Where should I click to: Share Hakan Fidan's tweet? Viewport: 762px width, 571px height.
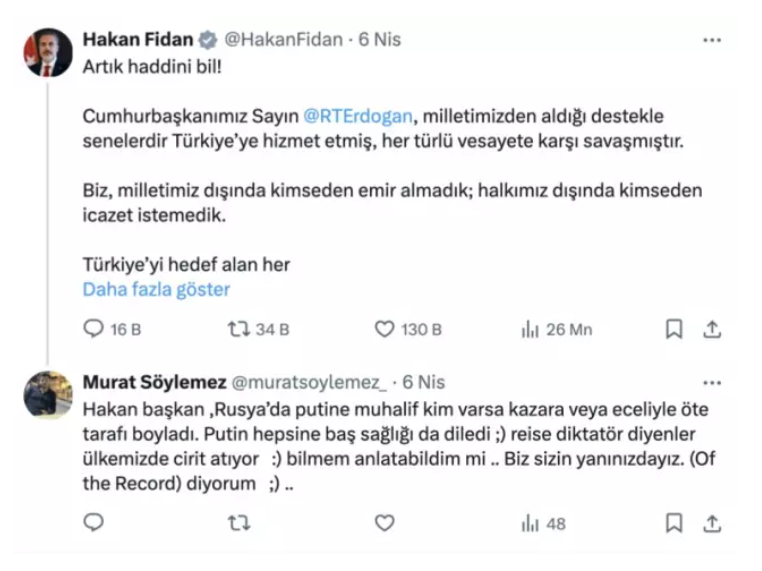click(x=712, y=329)
